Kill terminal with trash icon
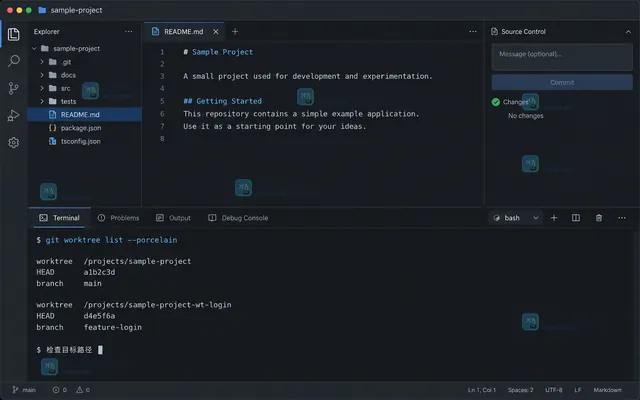640x400 pixels. [x=599, y=218]
